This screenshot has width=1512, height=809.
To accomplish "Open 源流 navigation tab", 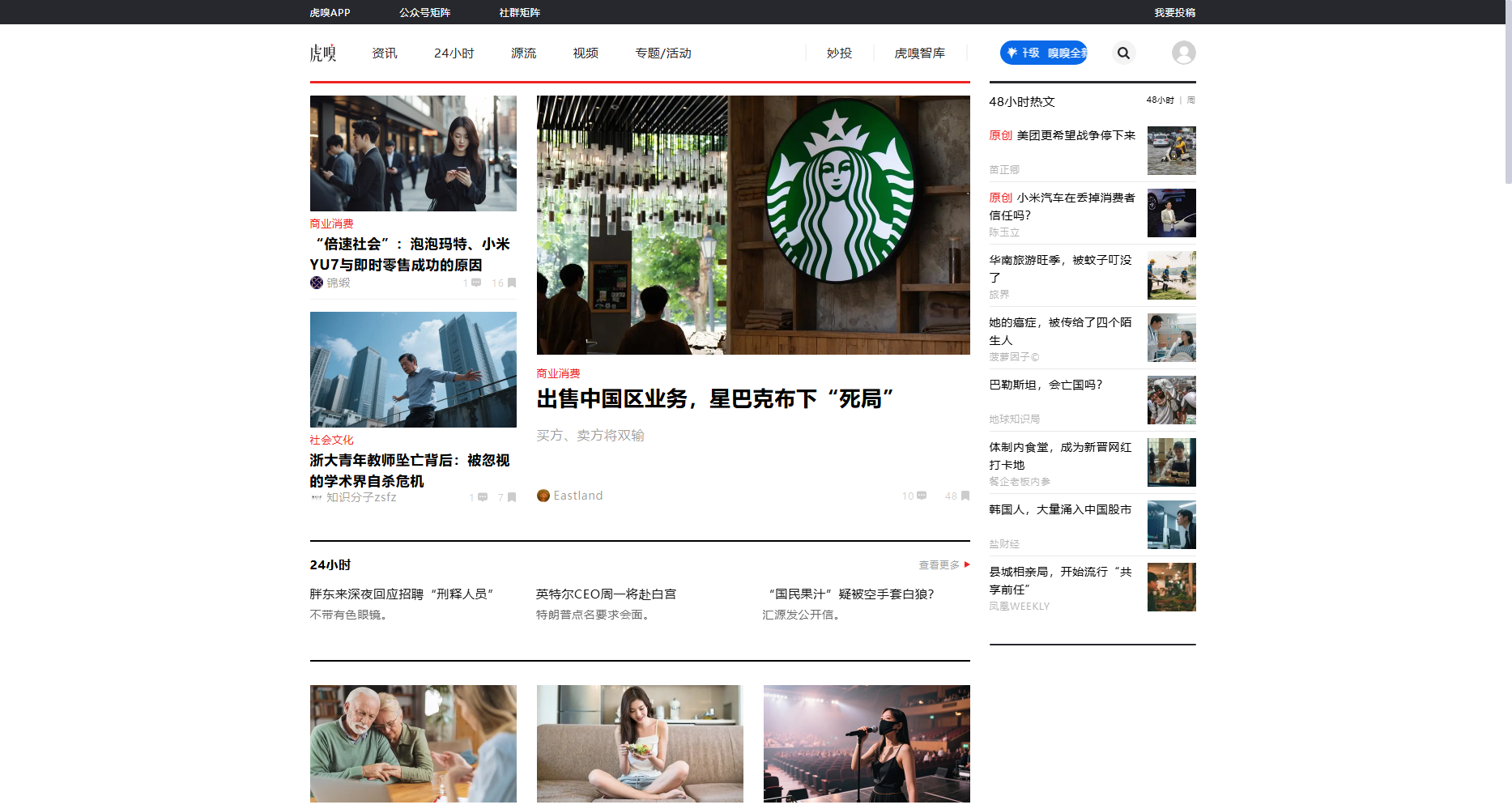I will [x=524, y=53].
